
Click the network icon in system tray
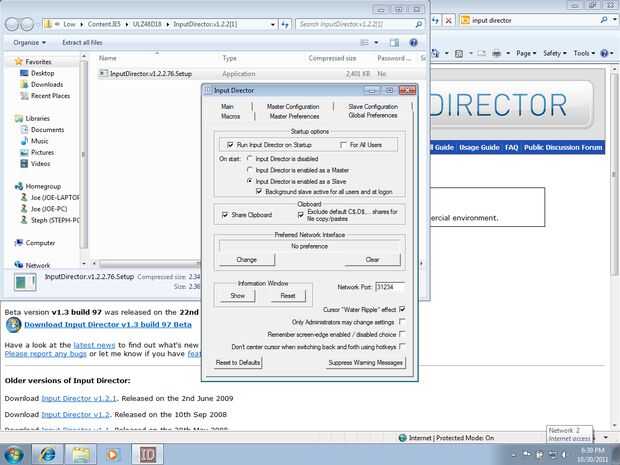tap(553, 455)
